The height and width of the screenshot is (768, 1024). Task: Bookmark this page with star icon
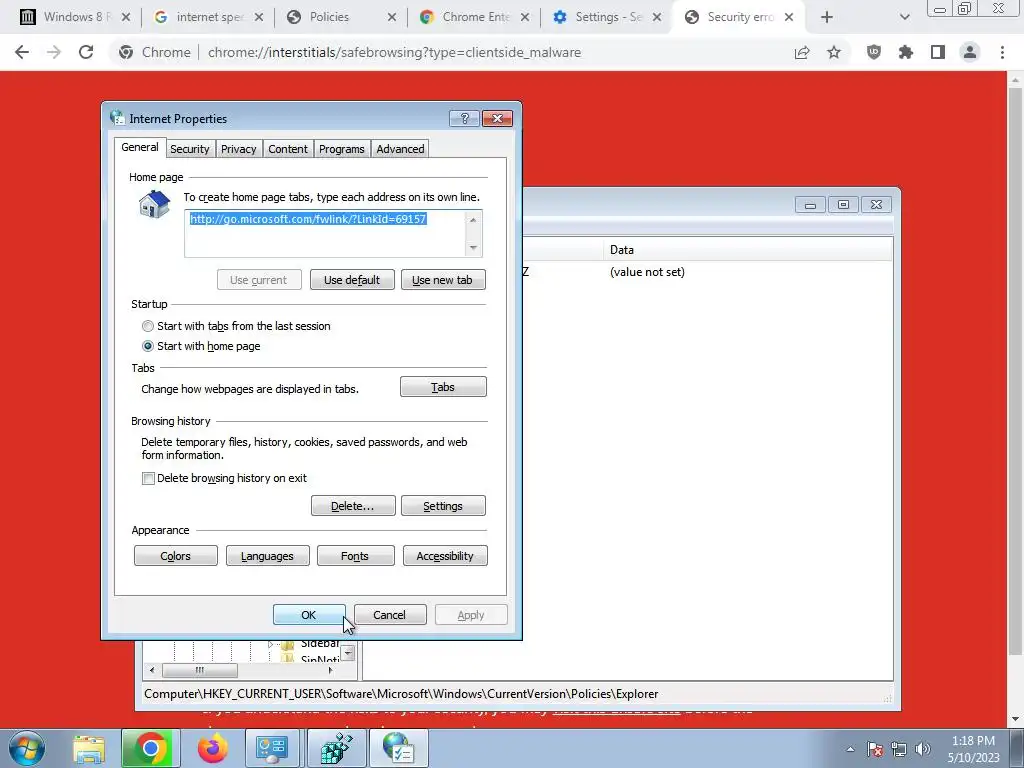[x=834, y=52]
